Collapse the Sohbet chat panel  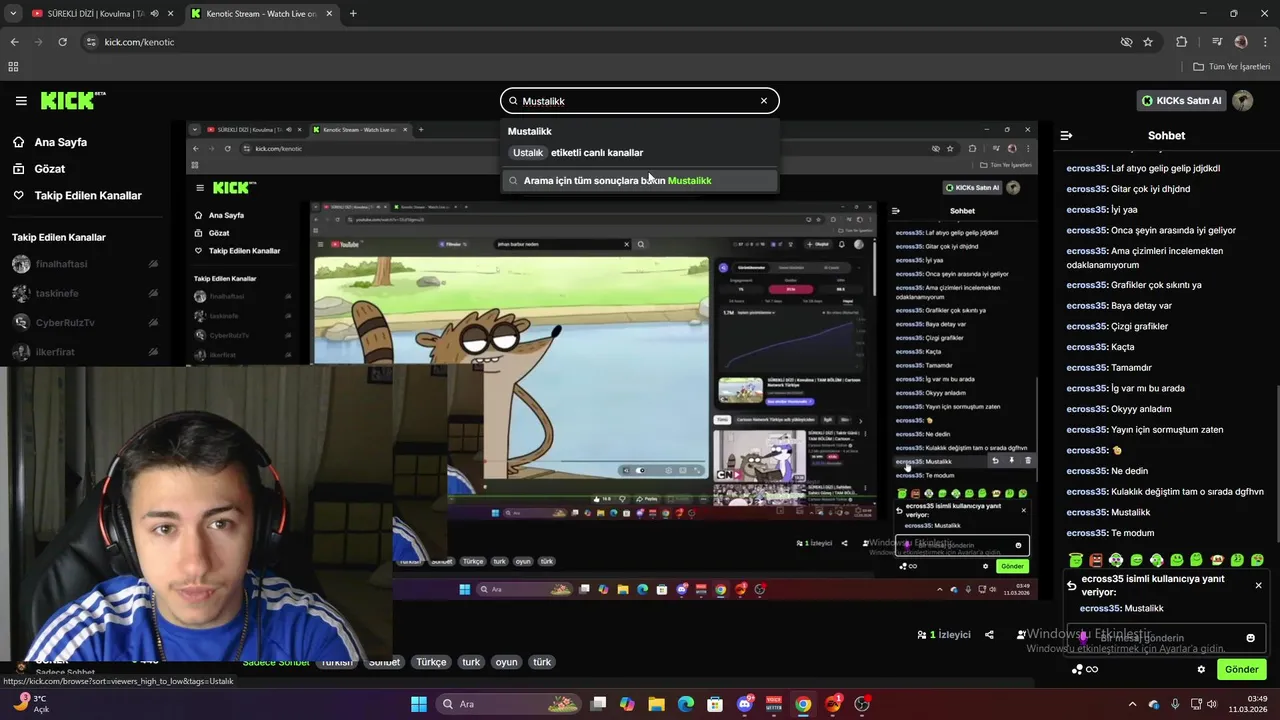tap(1066, 135)
